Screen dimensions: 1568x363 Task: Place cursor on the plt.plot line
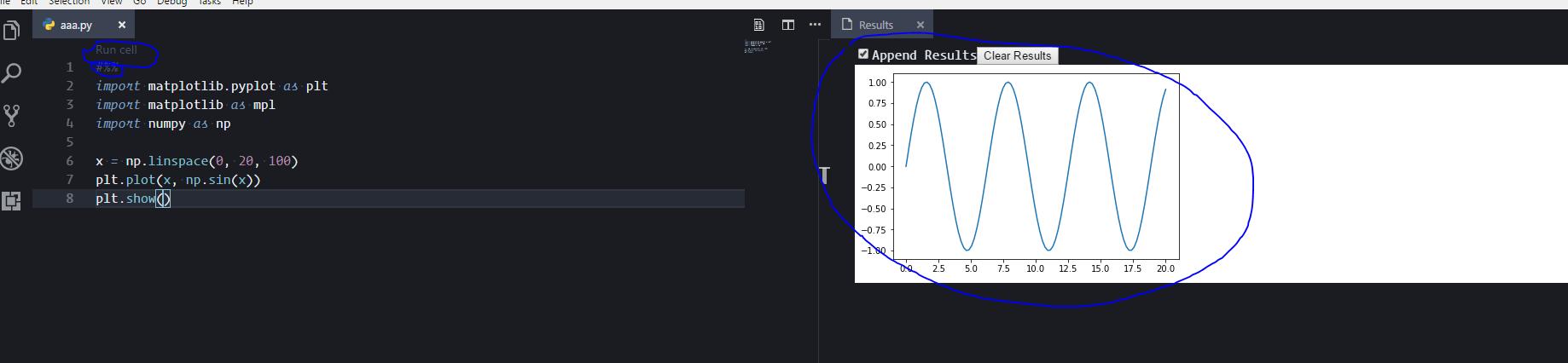point(177,180)
